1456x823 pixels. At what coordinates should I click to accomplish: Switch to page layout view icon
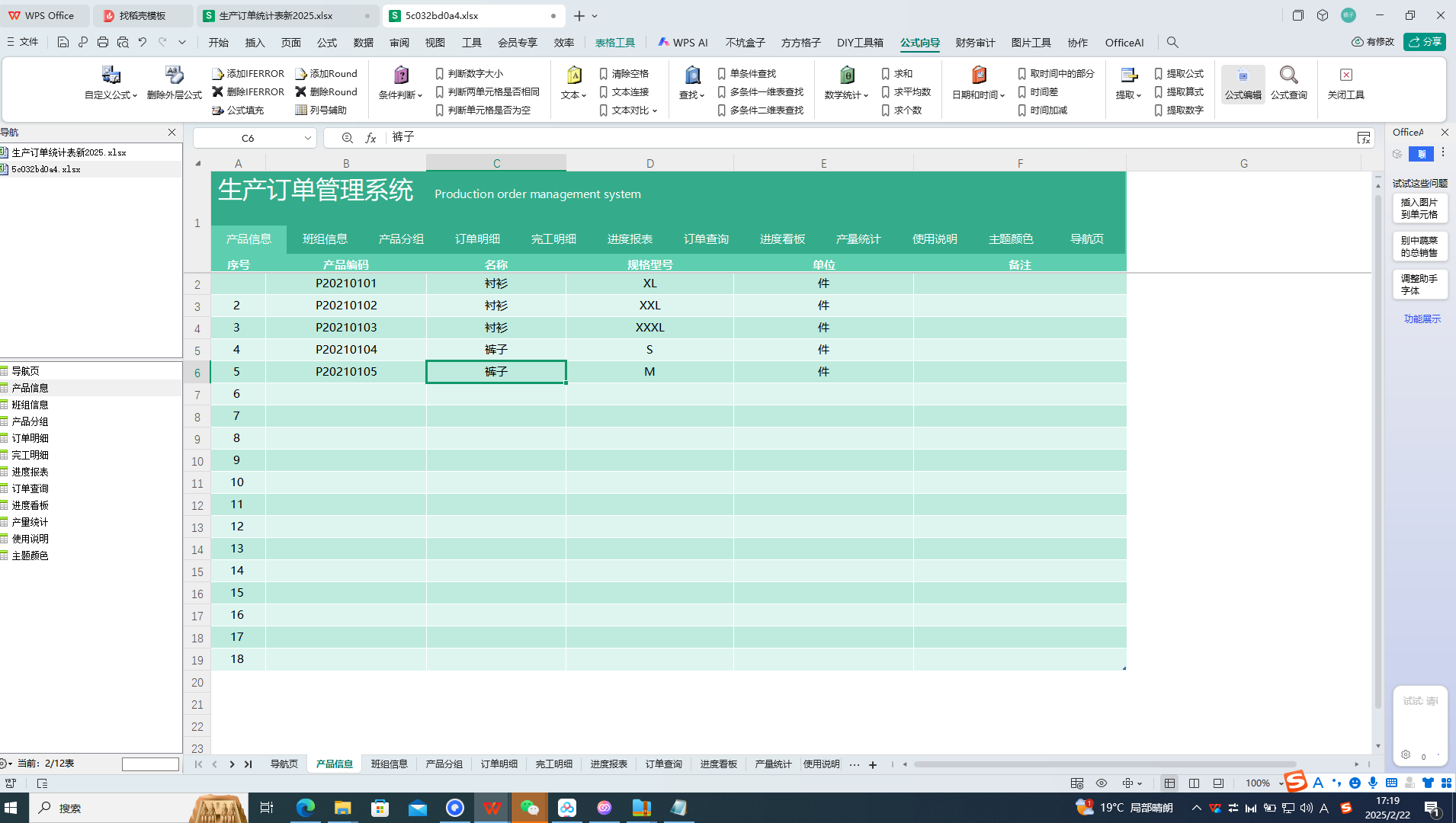point(1195,783)
